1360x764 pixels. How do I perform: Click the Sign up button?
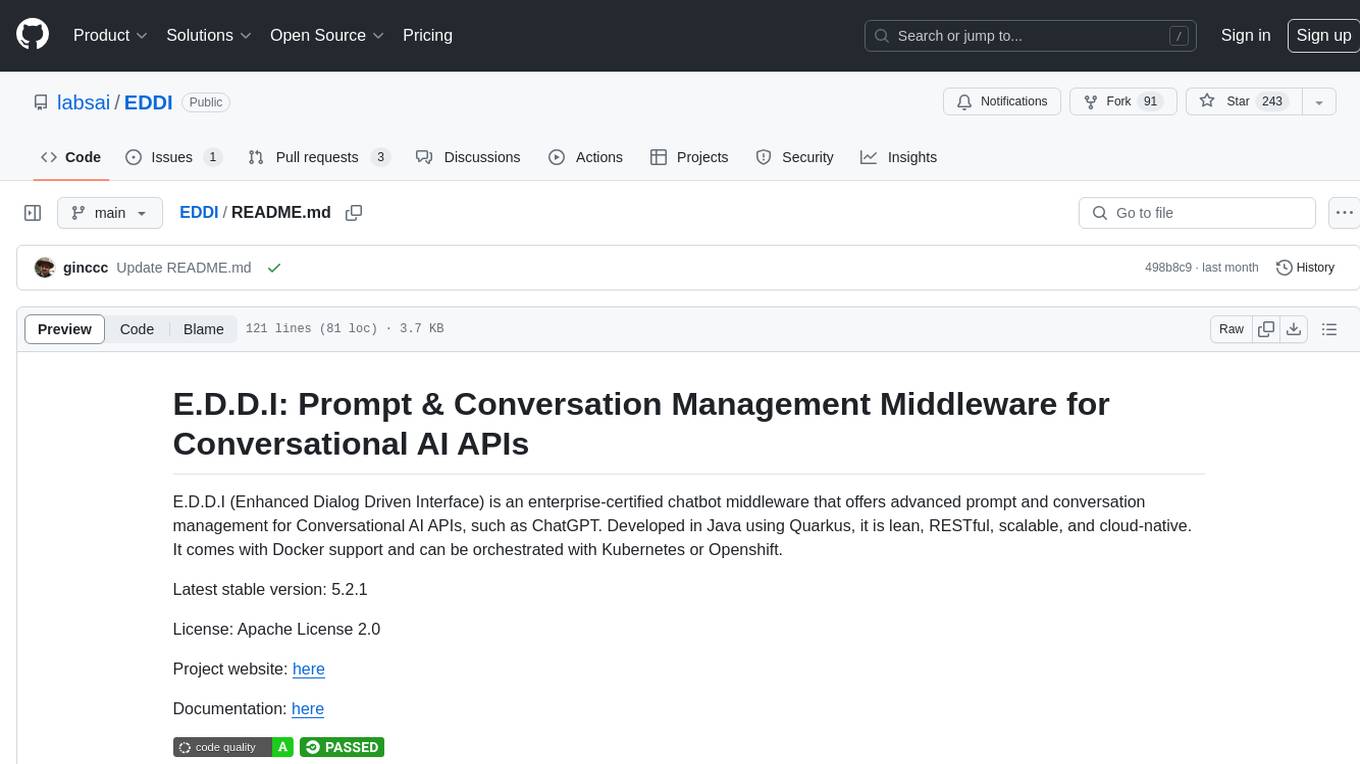[1323, 35]
